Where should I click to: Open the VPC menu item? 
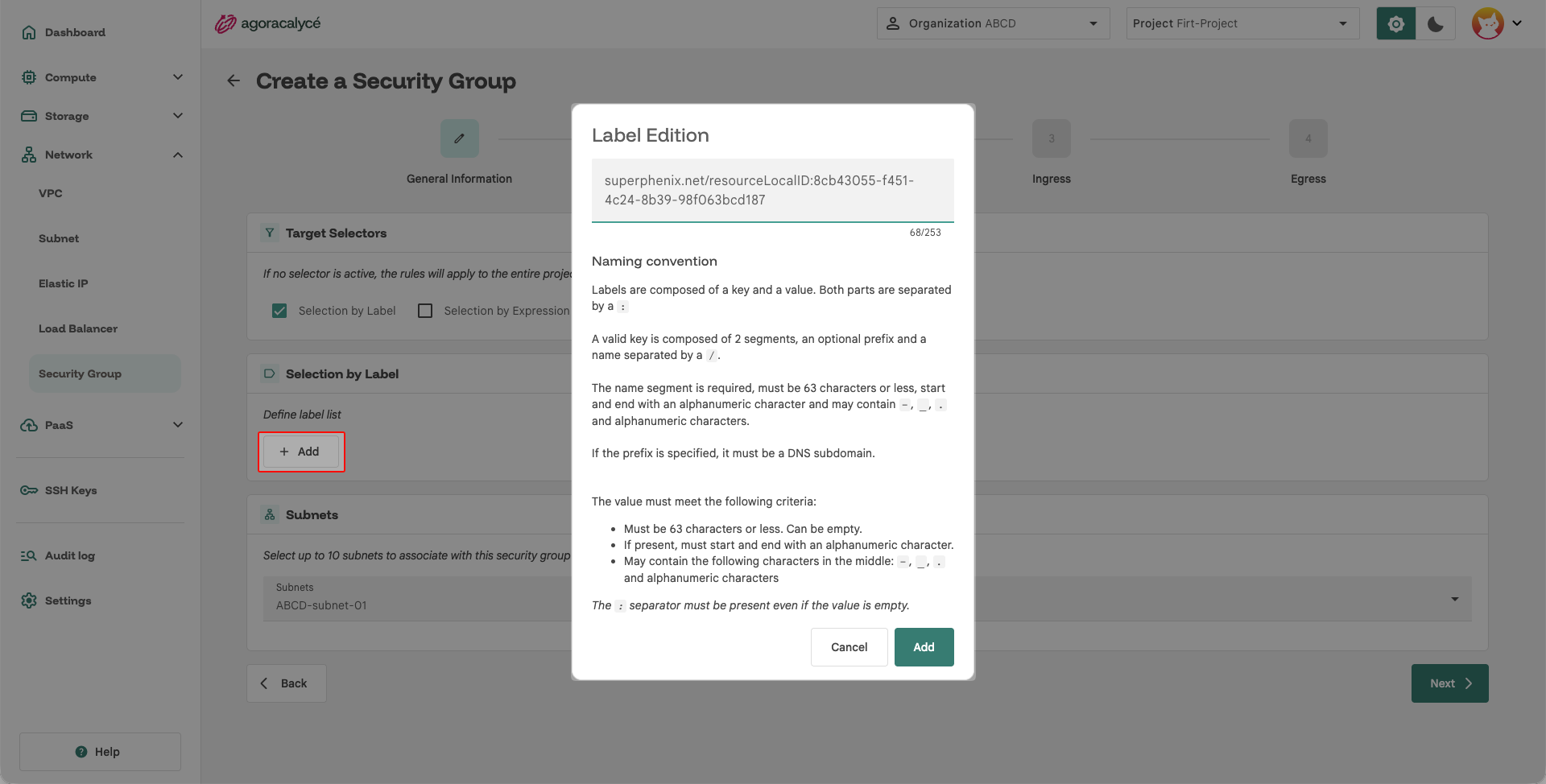(51, 193)
